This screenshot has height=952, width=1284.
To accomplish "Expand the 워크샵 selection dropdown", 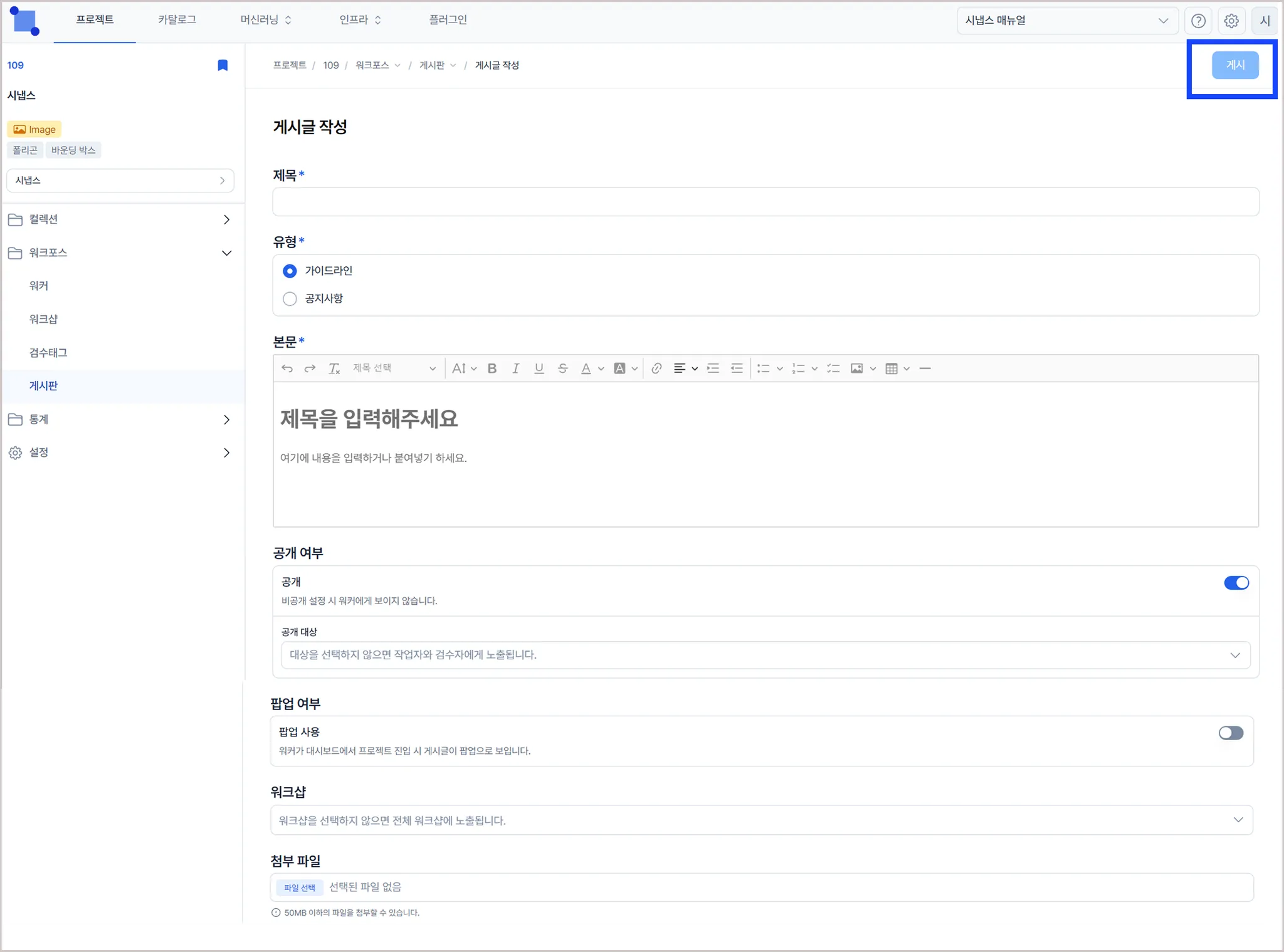I will click(761, 820).
